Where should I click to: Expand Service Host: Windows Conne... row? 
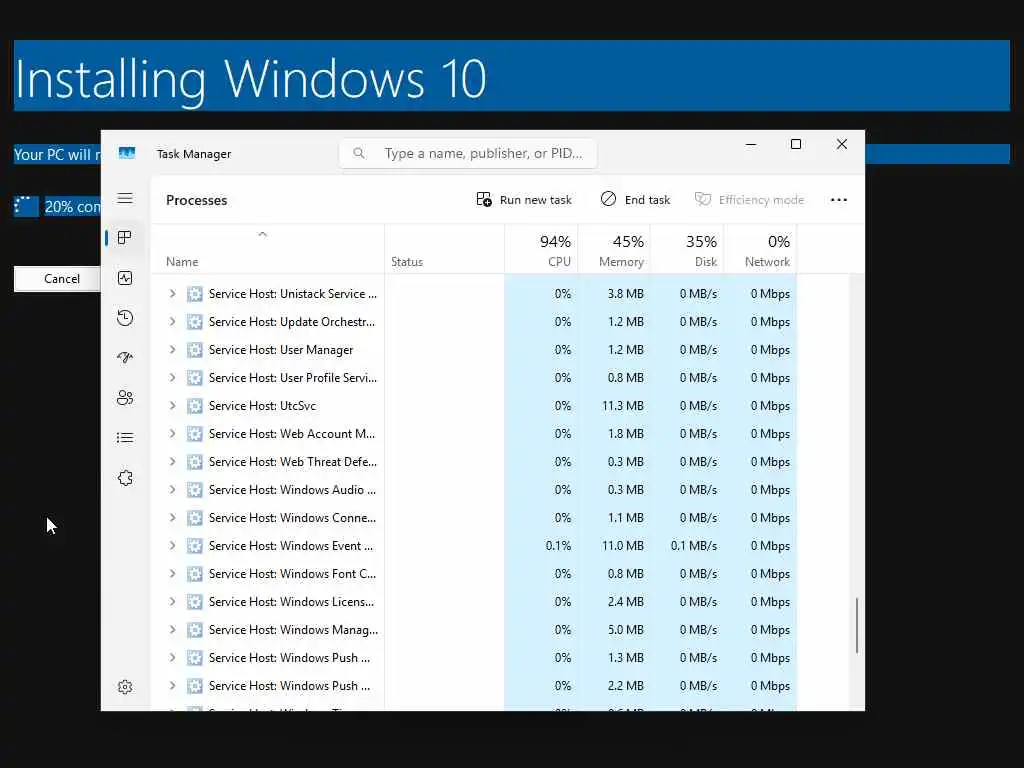[172, 518]
